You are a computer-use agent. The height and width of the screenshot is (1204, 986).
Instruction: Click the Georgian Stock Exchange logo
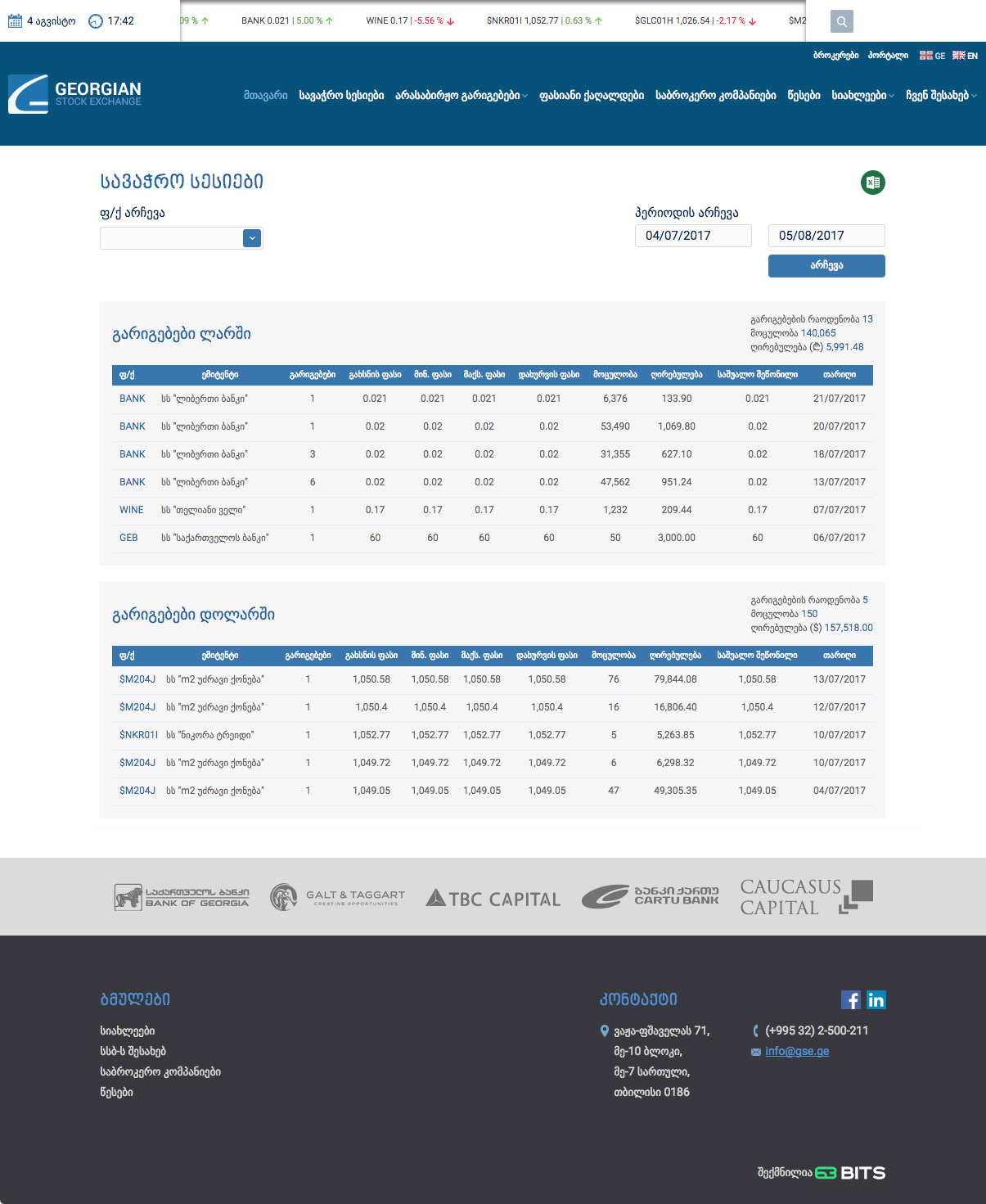point(75,94)
